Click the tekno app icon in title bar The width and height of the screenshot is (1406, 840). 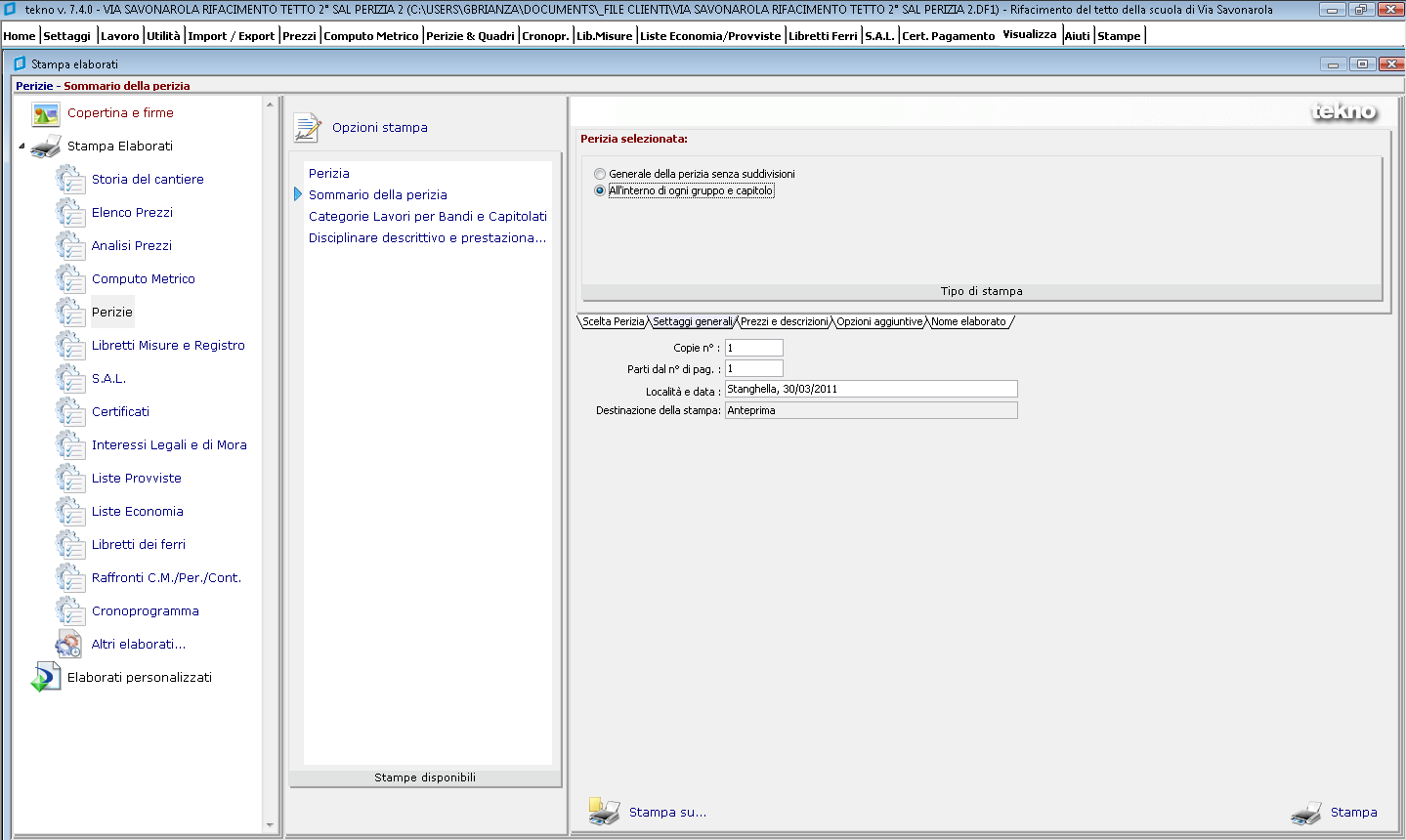10,9
